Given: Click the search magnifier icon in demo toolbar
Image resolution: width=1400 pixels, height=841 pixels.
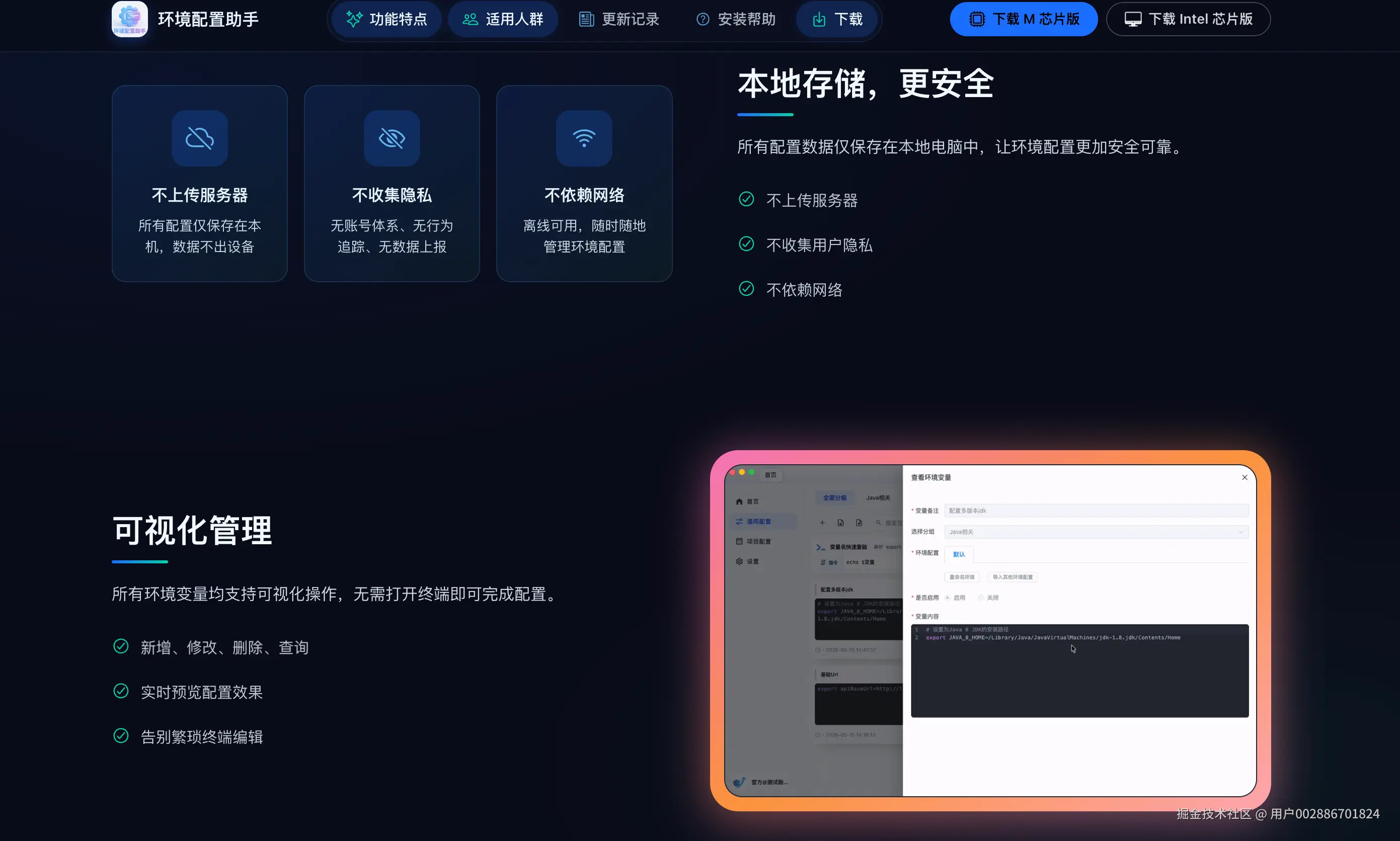Looking at the screenshot, I should (878, 523).
